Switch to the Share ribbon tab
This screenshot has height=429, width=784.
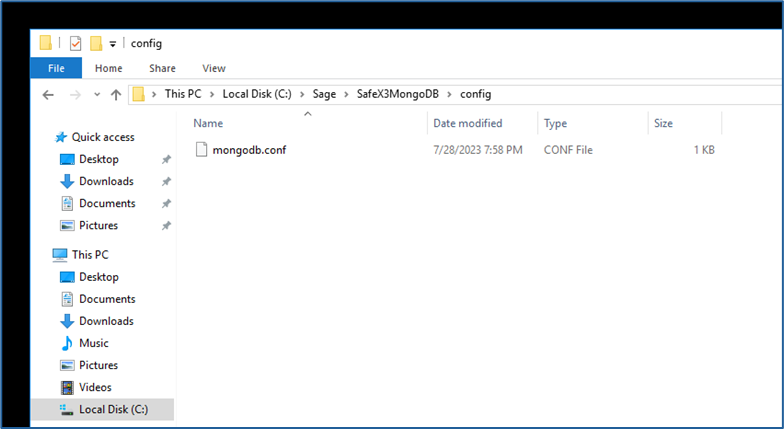pos(162,68)
